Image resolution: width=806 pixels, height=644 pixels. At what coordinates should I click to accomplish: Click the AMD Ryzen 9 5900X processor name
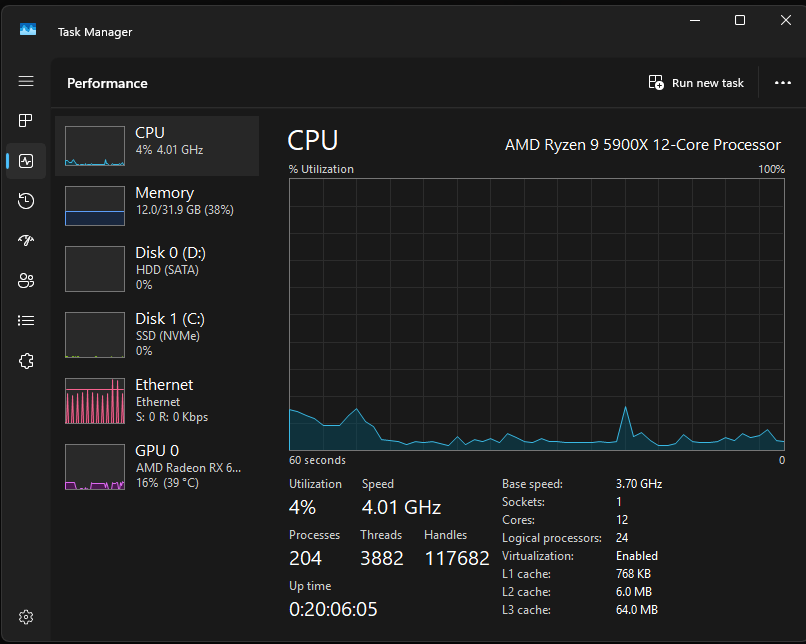tap(643, 145)
